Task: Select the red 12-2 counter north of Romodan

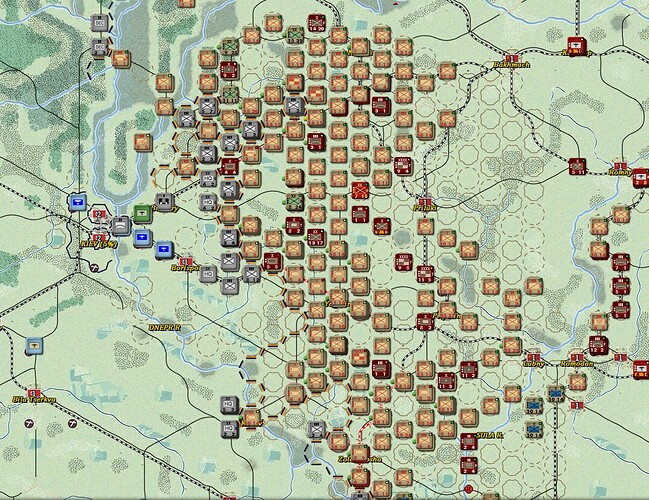Action: 598,346
